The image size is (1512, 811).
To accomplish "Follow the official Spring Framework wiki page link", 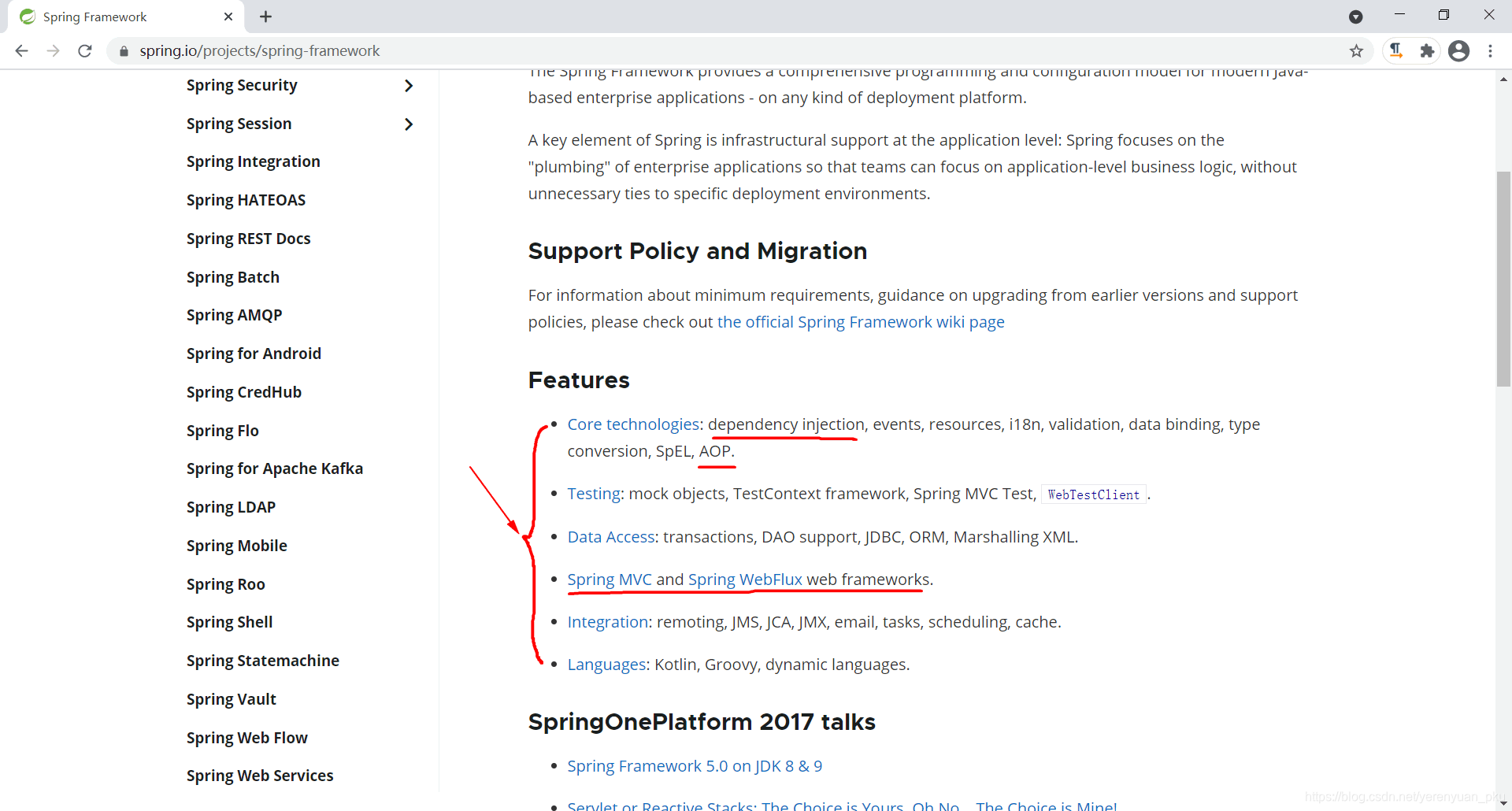I will 861,322.
